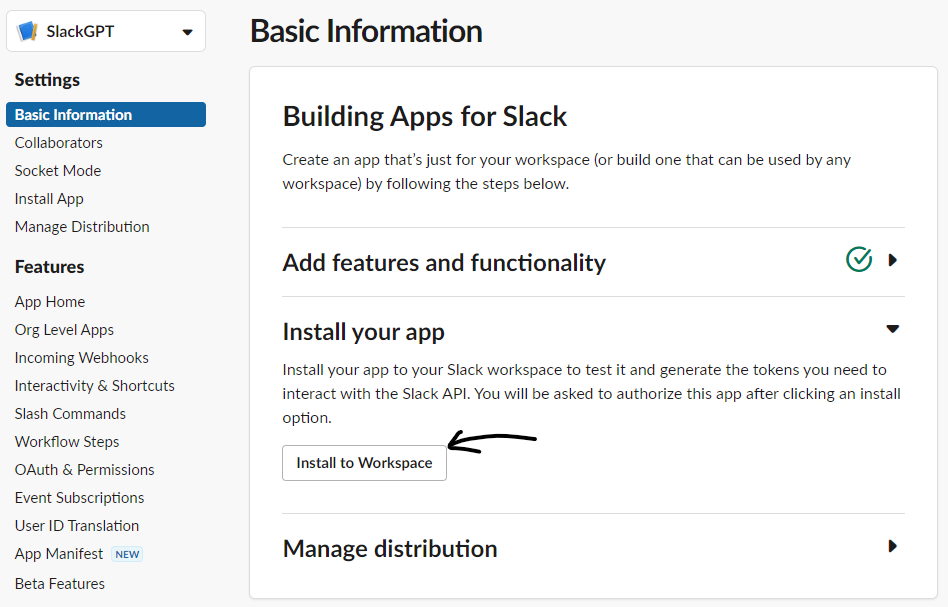The height and width of the screenshot is (607, 948).
Task: Open Incoming Webhooks feature
Action: pos(82,358)
